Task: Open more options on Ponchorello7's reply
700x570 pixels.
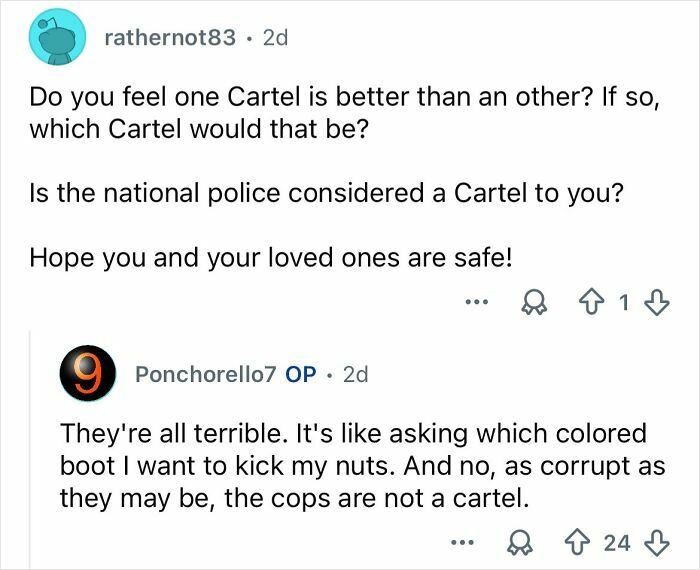Action: click(461, 543)
